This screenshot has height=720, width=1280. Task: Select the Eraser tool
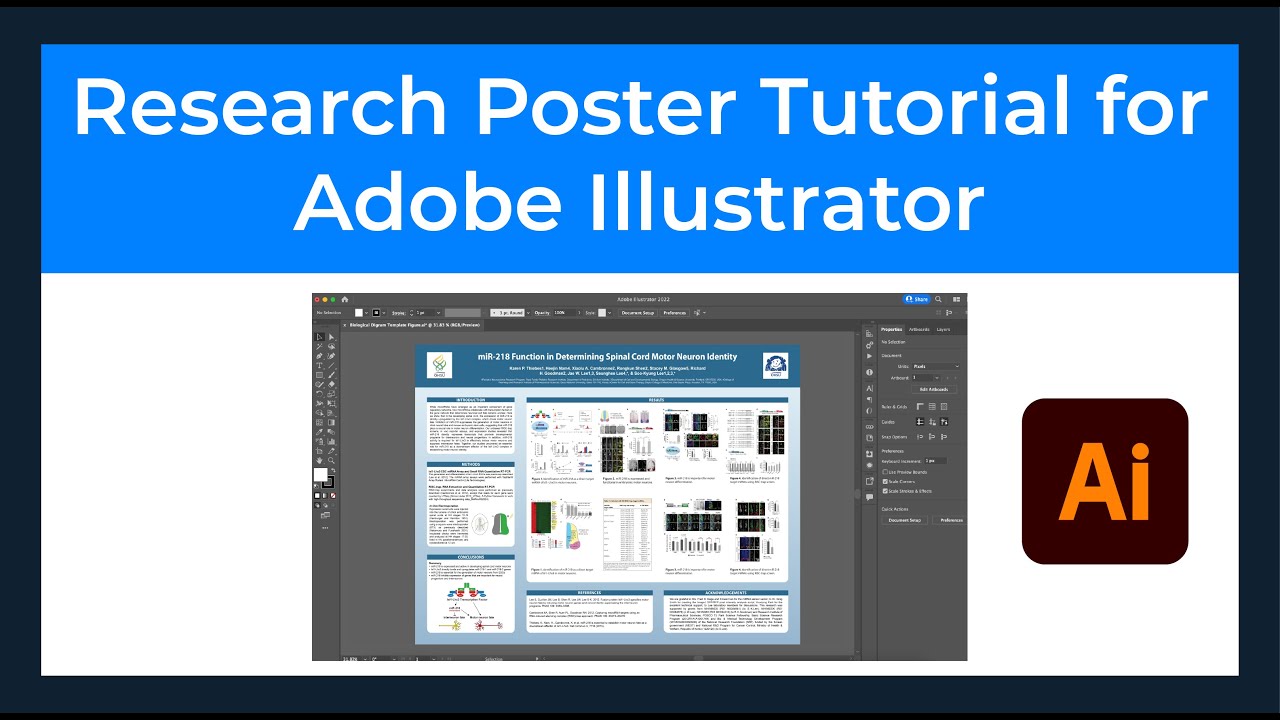point(331,385)
